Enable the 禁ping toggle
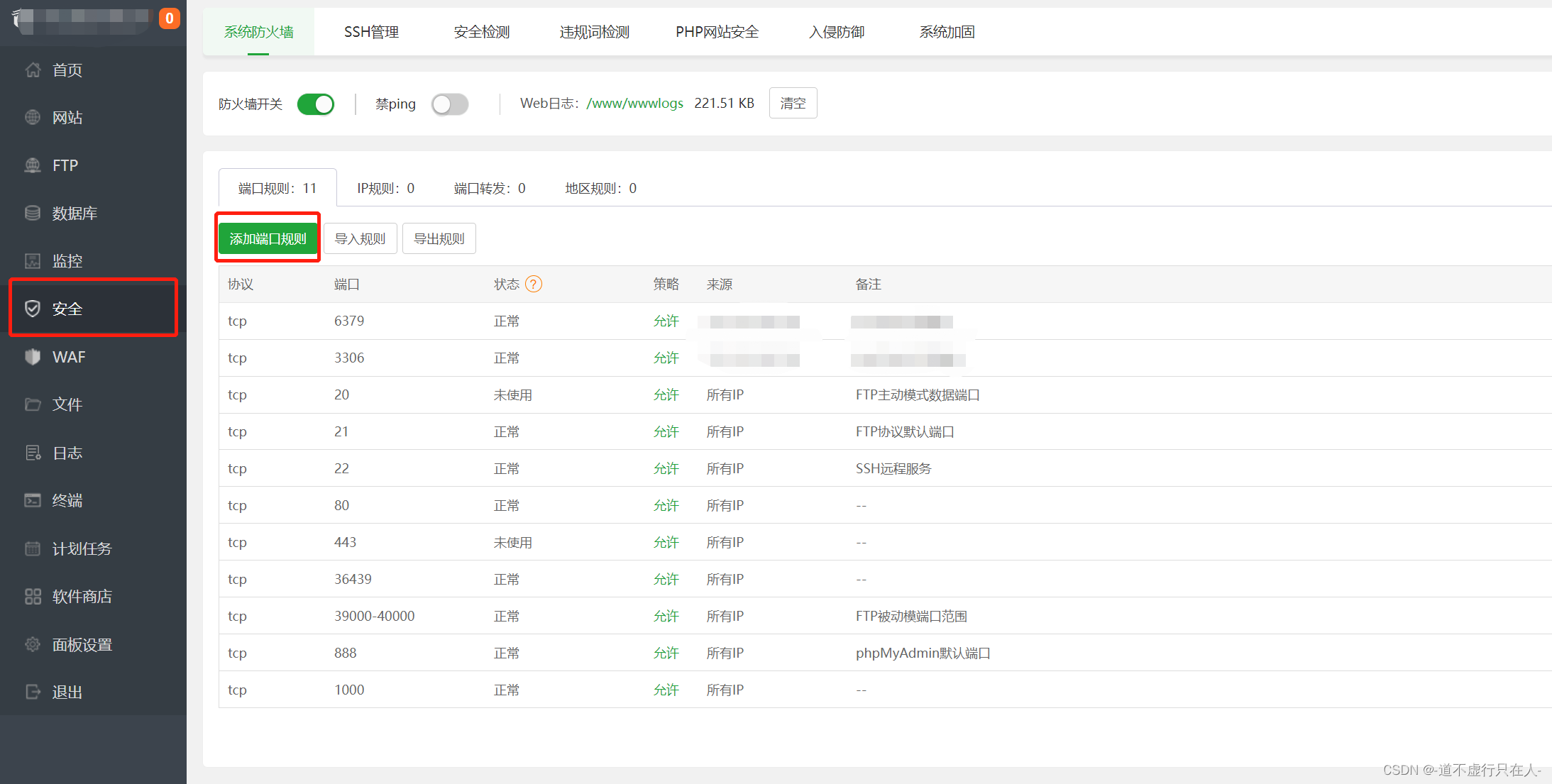 (x=450, y=104)
